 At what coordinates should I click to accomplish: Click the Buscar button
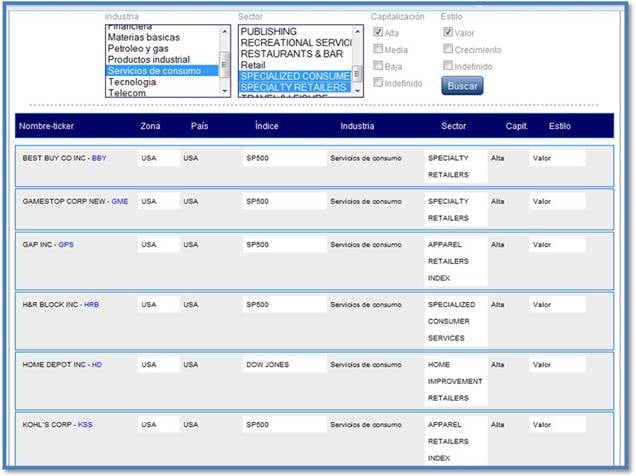(462, 86)
